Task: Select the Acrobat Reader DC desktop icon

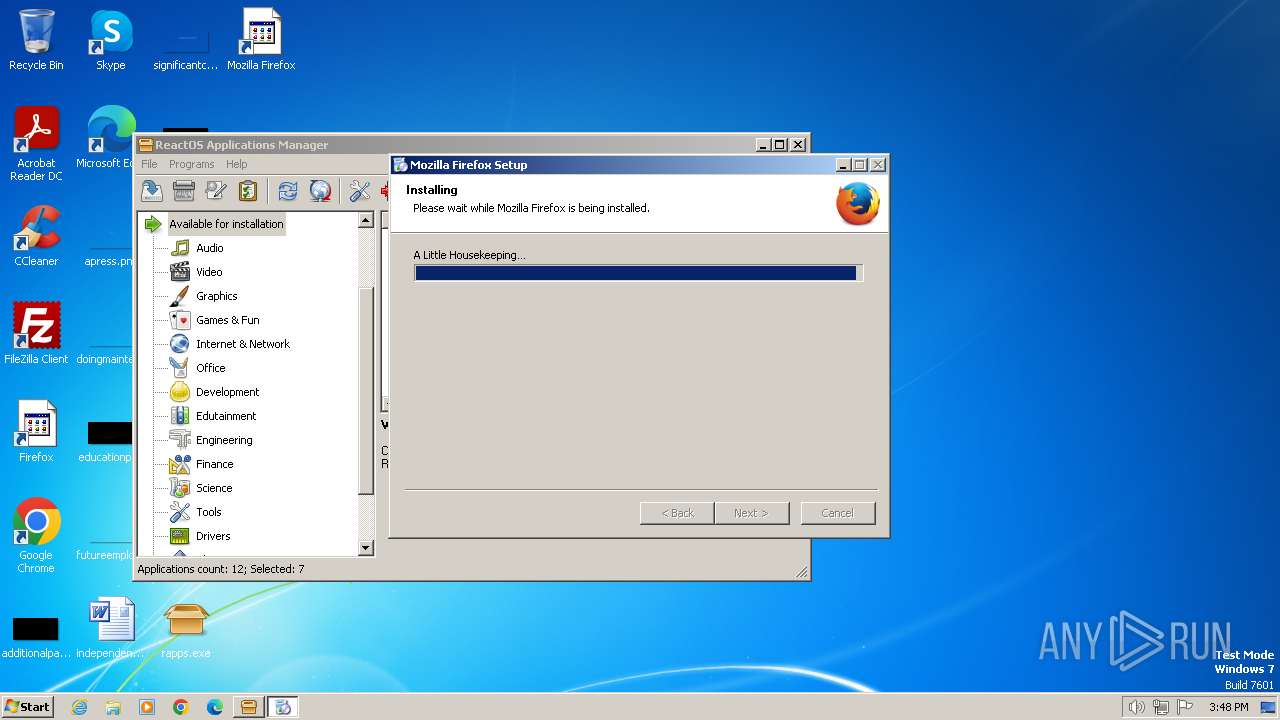Action: [x=36, y=144]
